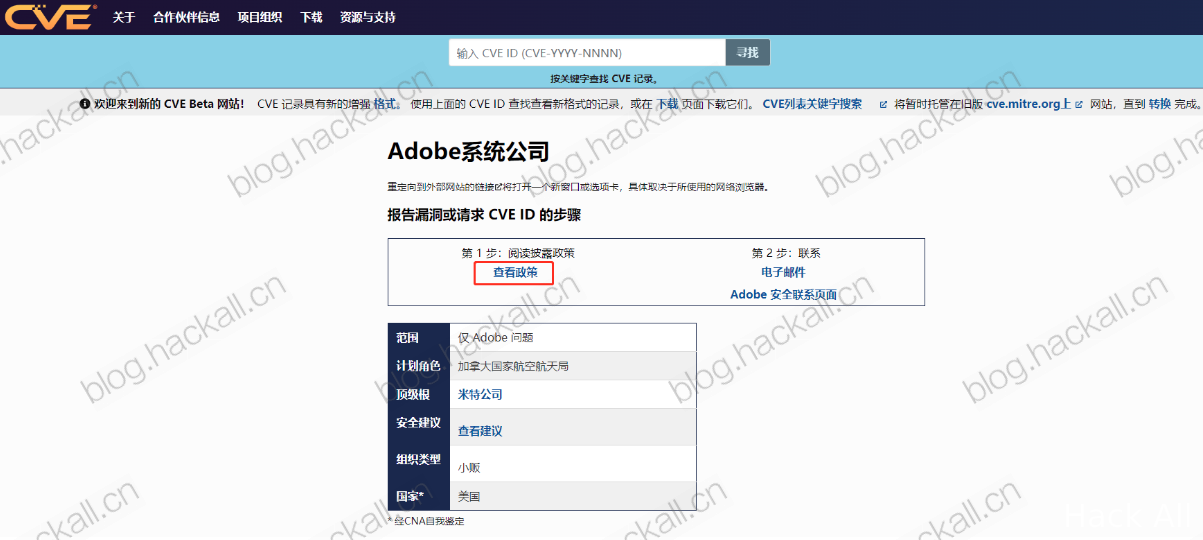Select the 小贩 cell value

(469, 468)
